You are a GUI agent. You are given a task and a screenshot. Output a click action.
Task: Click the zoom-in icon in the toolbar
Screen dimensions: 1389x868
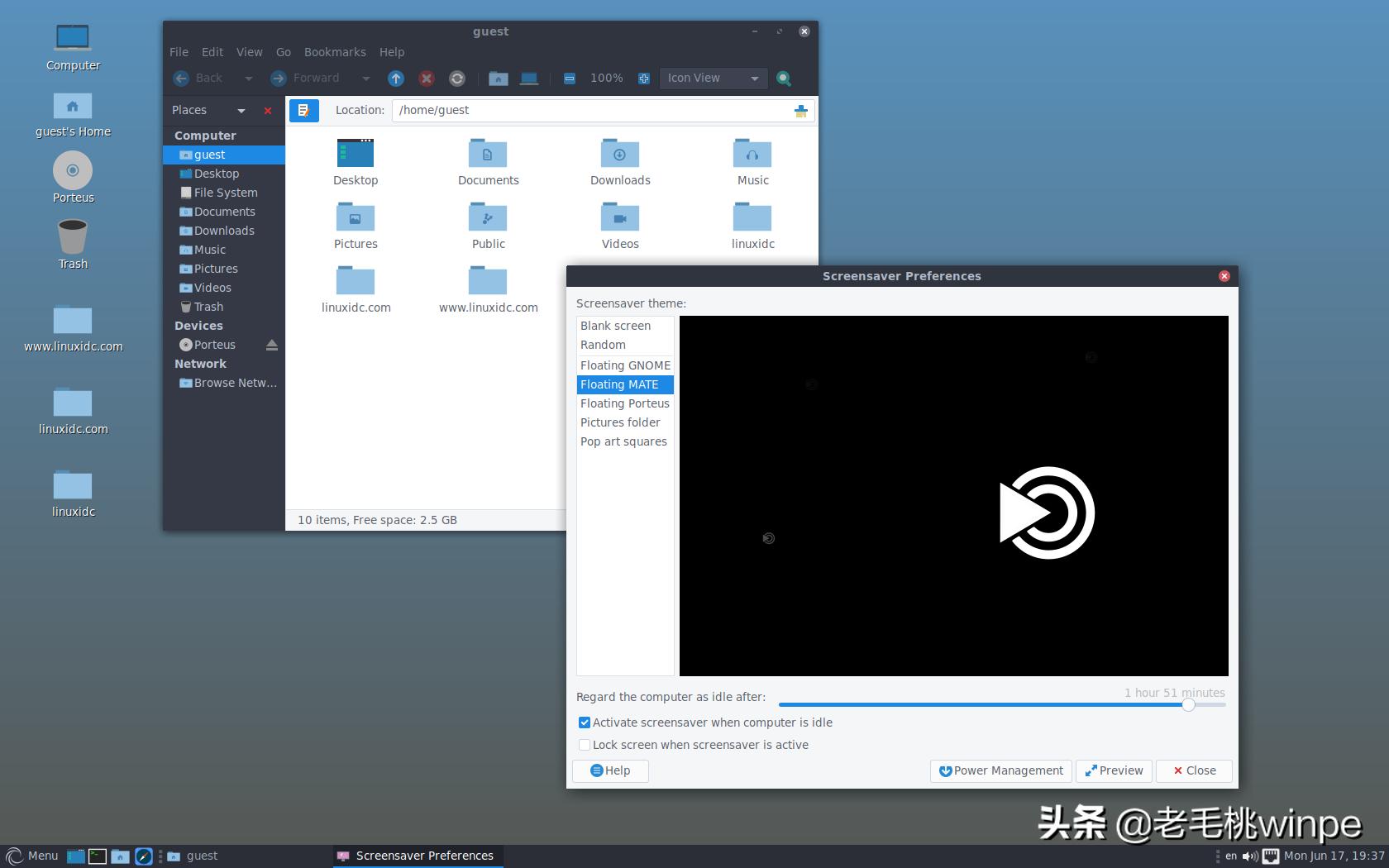click(644, 79)
